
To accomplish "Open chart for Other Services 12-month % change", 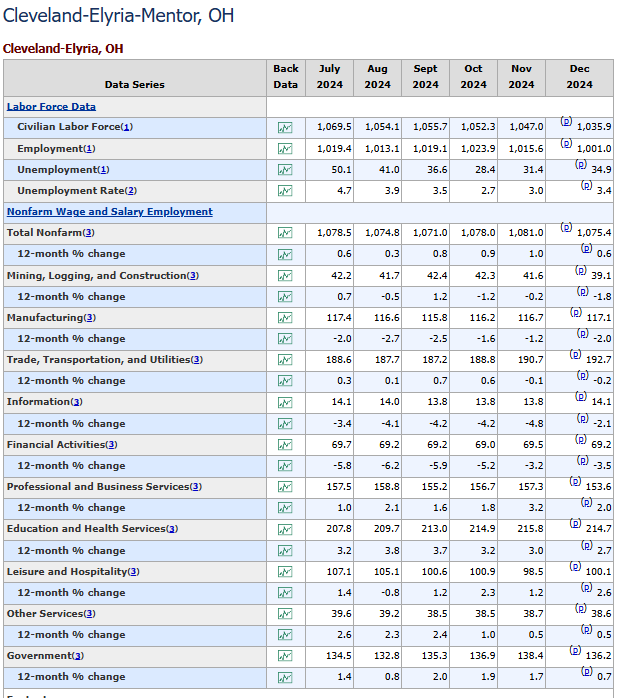I will (285, 635).
